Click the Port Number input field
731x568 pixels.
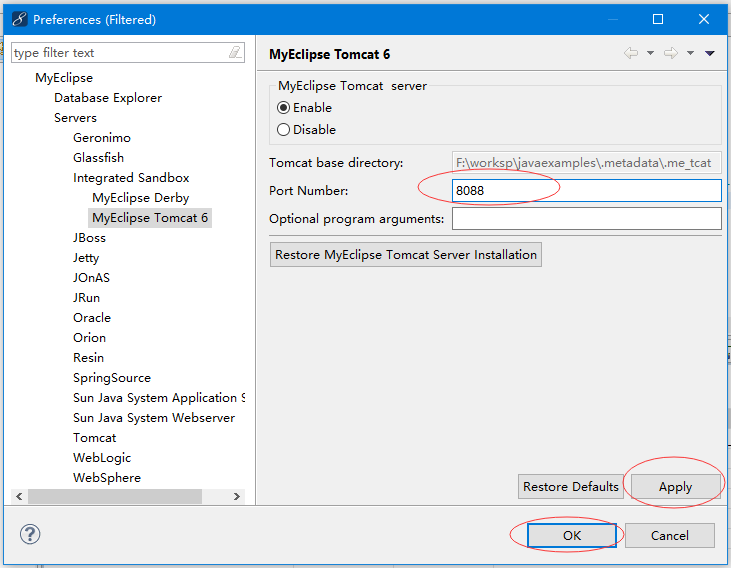tap(586, 191)
